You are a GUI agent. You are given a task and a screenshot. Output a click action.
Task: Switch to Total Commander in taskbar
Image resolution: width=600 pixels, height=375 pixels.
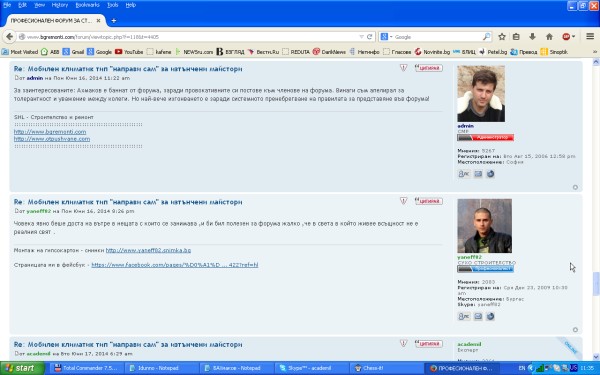coord(87,368)
